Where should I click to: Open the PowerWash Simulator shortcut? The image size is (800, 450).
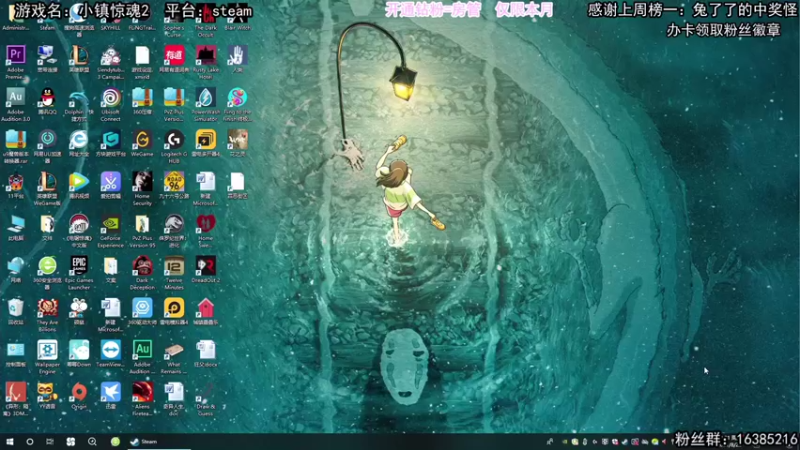pos(206,98)
